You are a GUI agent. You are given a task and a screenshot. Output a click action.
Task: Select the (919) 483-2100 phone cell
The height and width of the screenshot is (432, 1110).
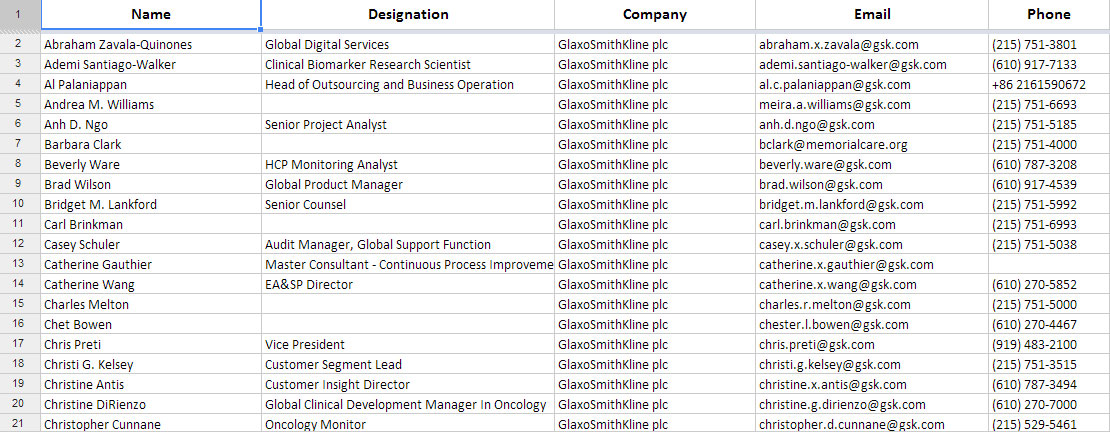pos(1048,345)
